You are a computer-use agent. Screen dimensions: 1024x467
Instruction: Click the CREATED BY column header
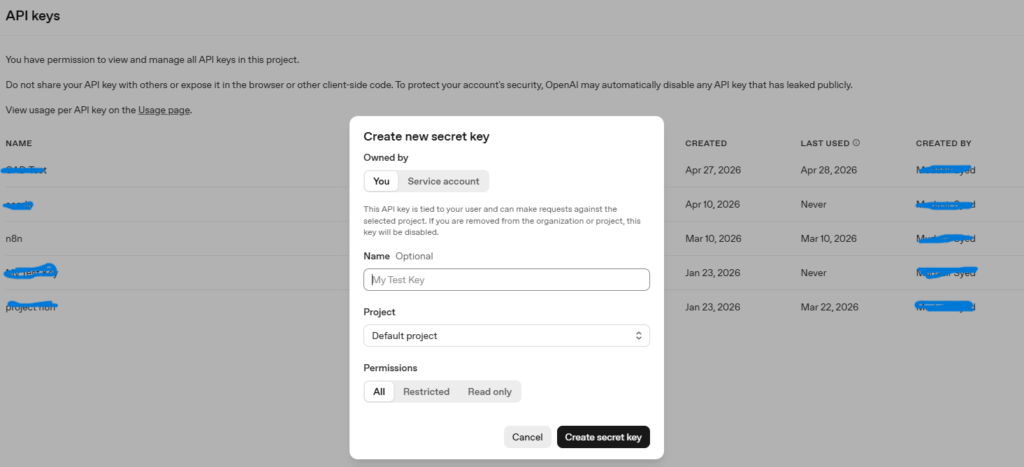pos(943,143)
